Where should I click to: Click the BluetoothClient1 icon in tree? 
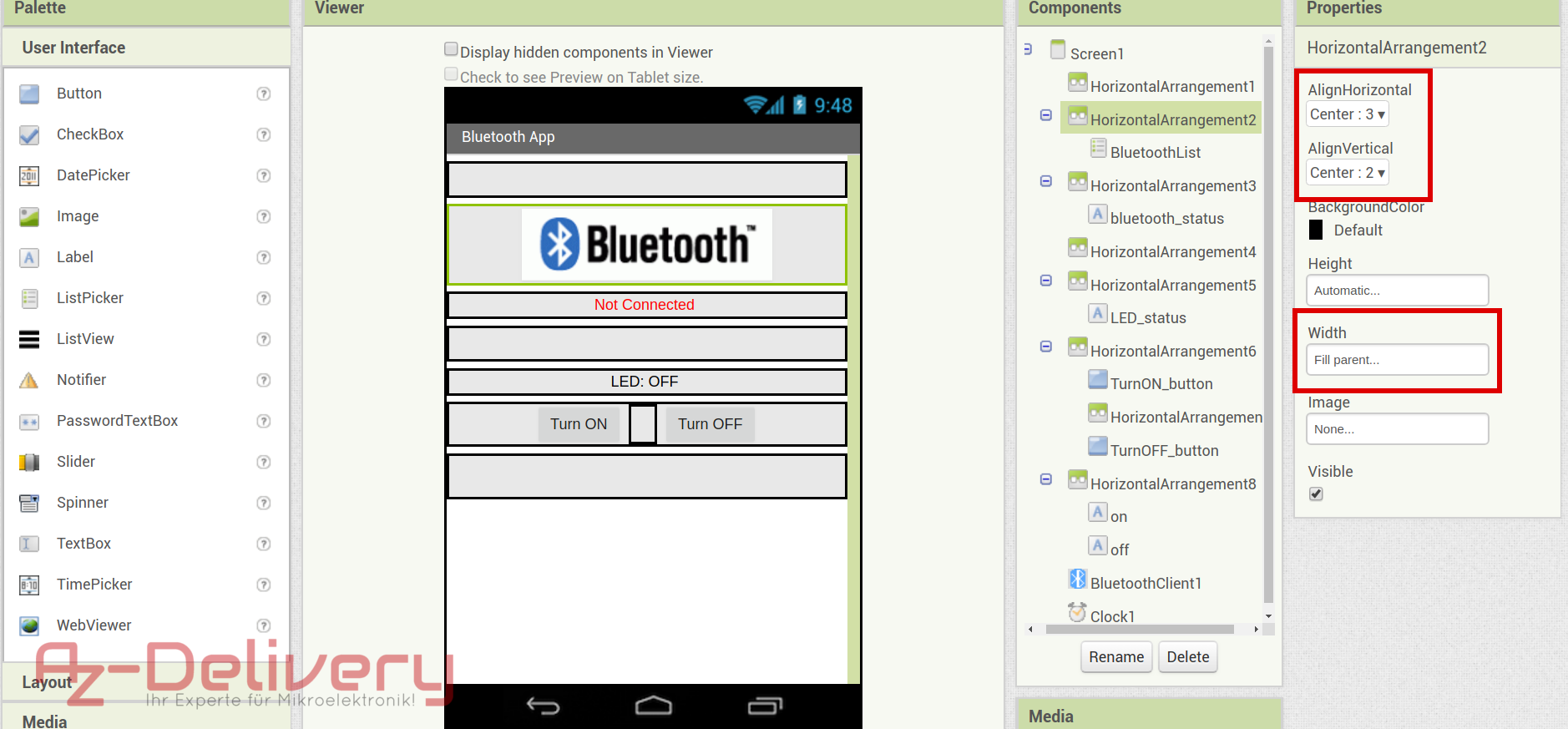(1078, 579)
